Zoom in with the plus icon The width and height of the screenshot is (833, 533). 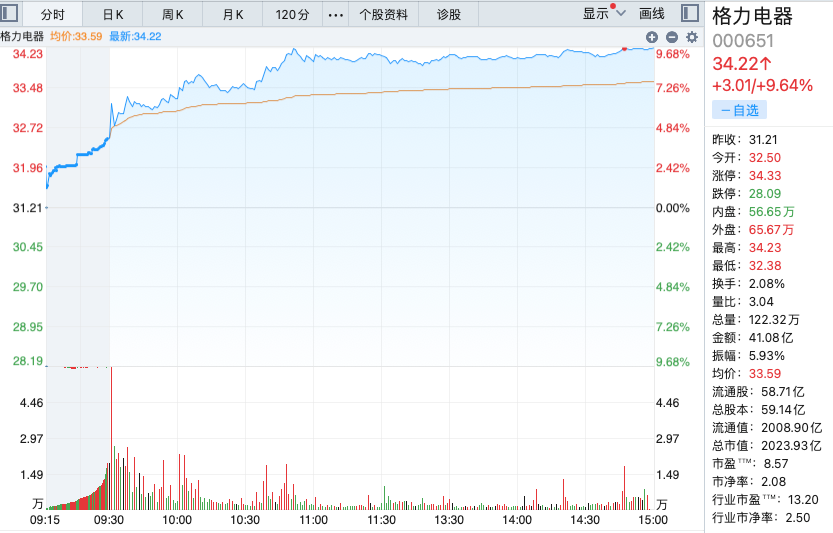click(652, 37)
